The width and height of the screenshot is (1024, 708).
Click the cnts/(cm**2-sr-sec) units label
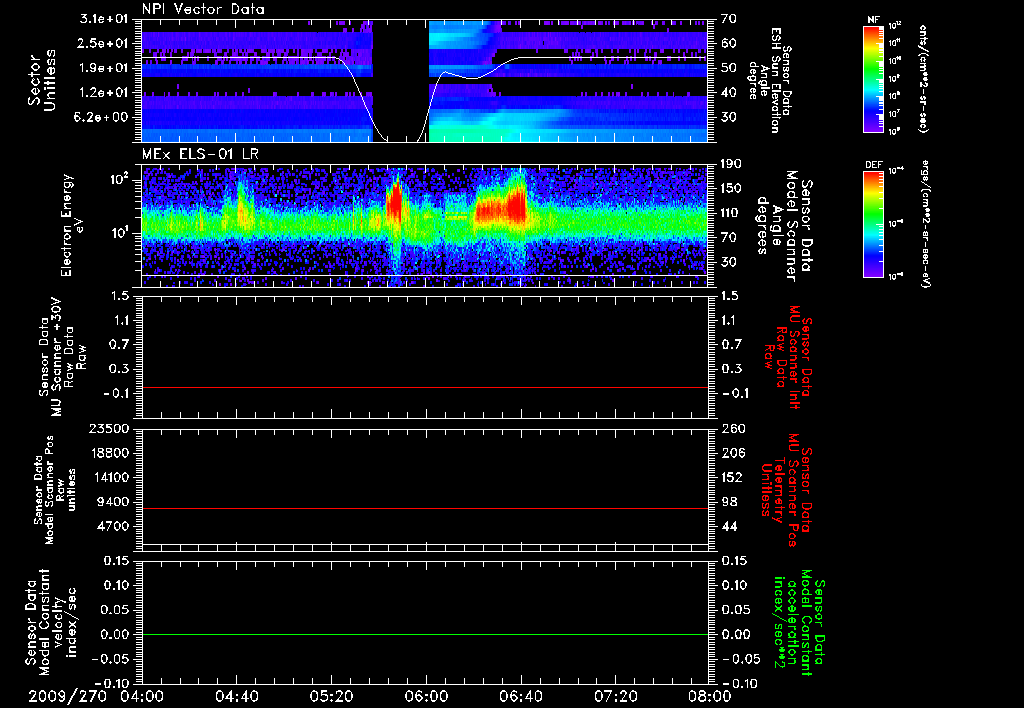(x=923, y=78)
